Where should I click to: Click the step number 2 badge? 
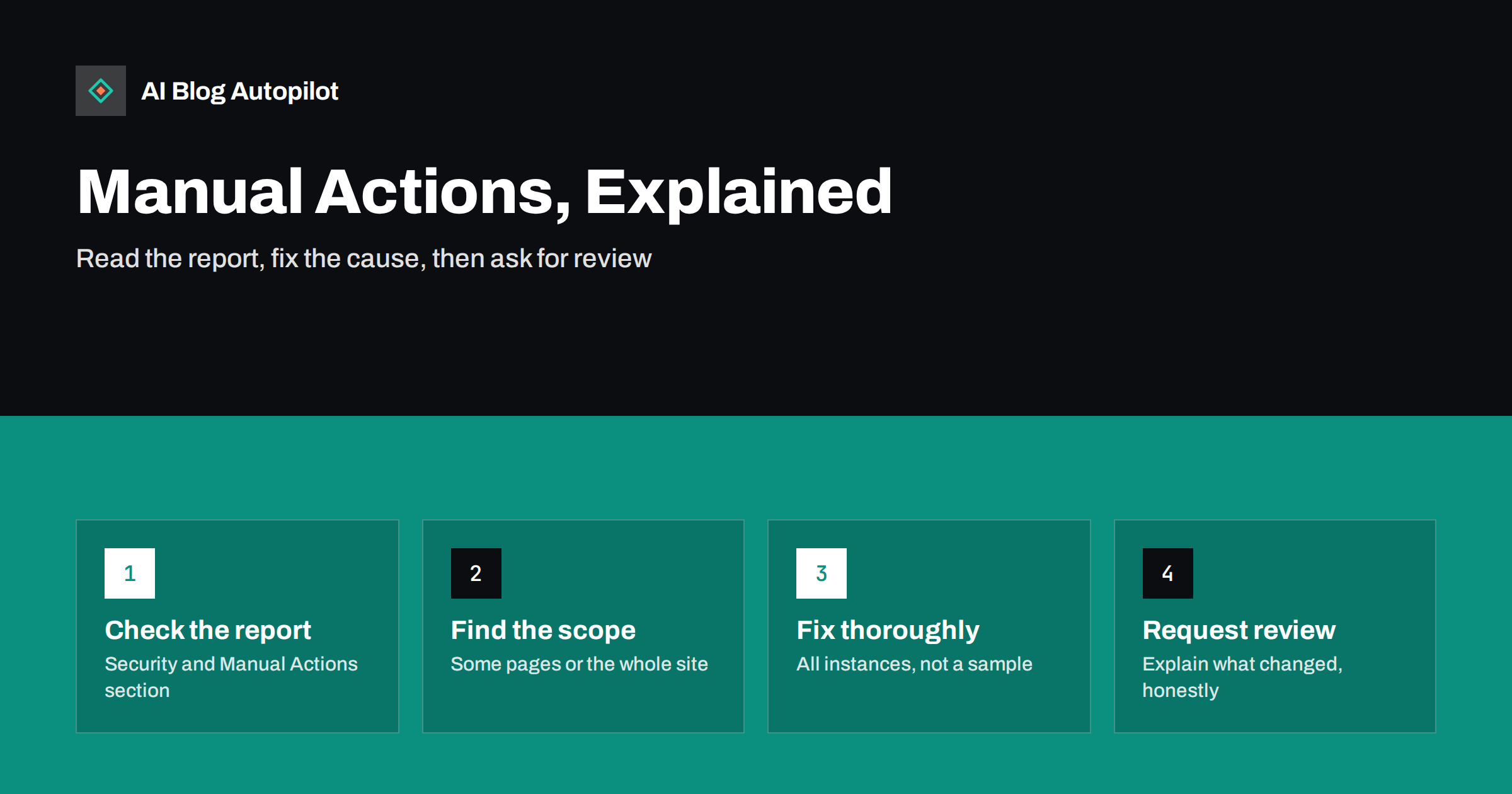[476, 573]
